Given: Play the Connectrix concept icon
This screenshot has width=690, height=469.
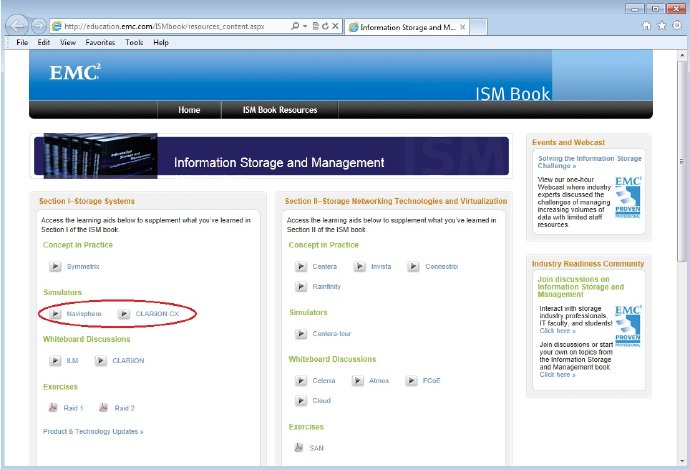Looking at the screenshot, I should click(413, 266).
